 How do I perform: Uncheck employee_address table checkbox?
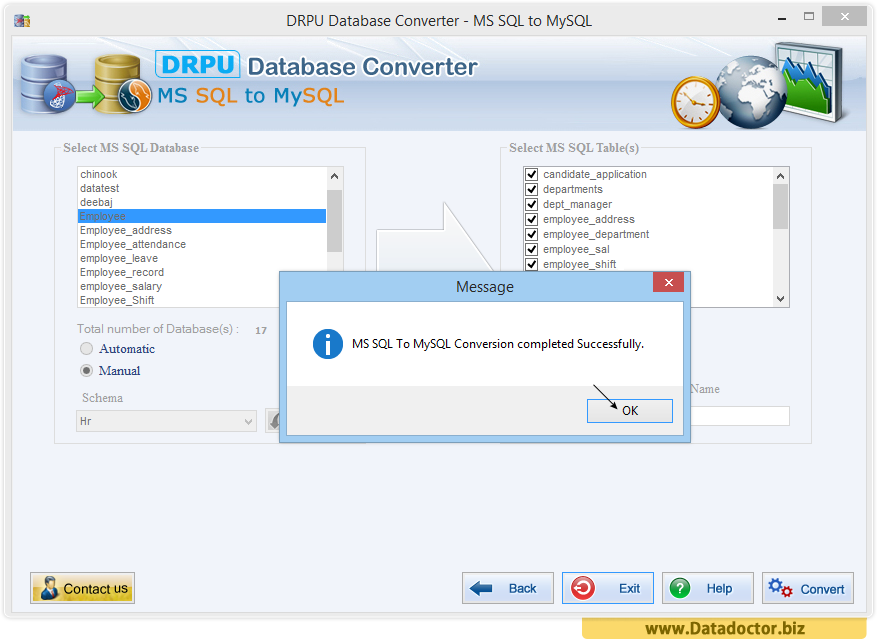(x=532, y=219)
